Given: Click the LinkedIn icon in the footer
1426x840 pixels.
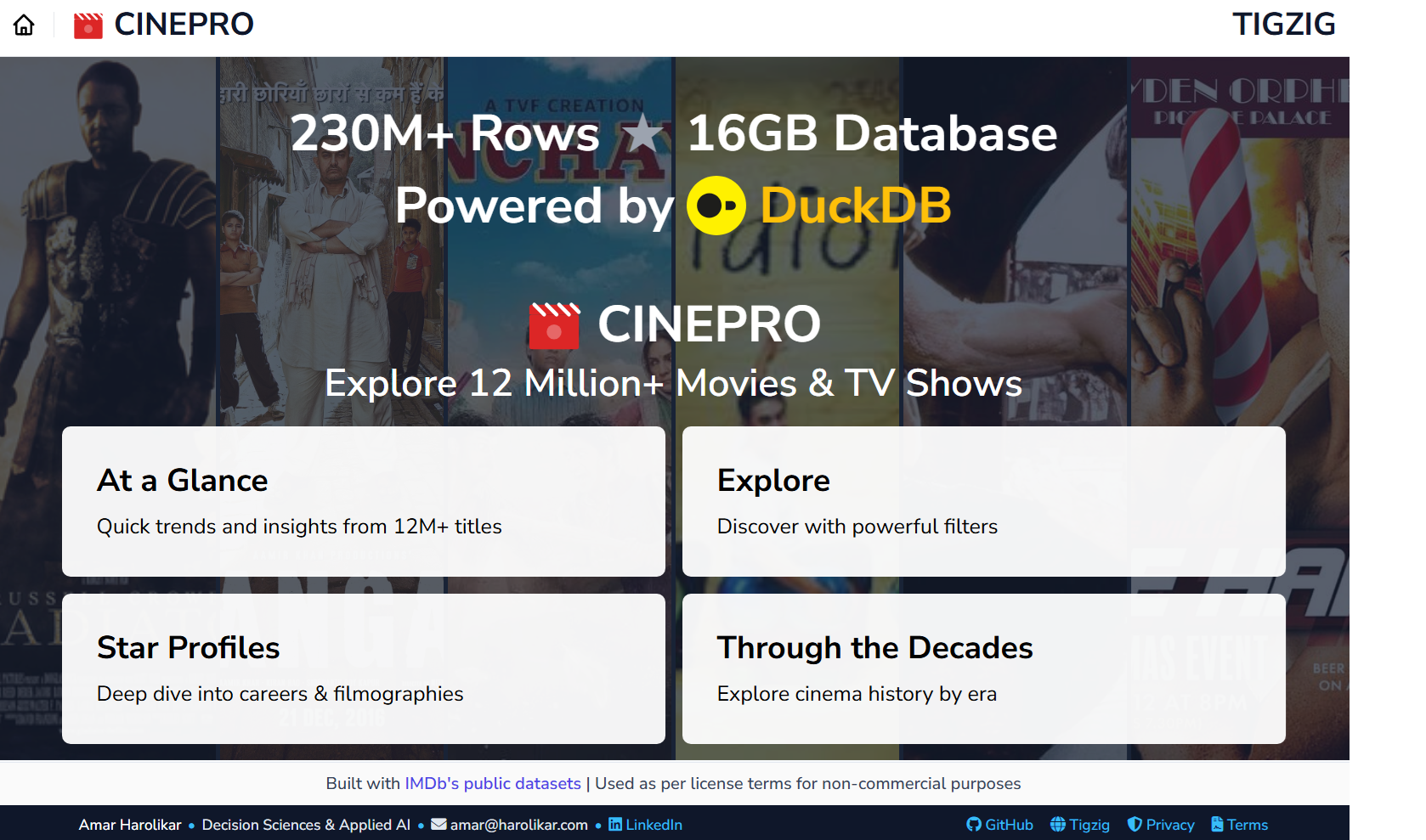Looking at the screenshot, I should point(615,824).
